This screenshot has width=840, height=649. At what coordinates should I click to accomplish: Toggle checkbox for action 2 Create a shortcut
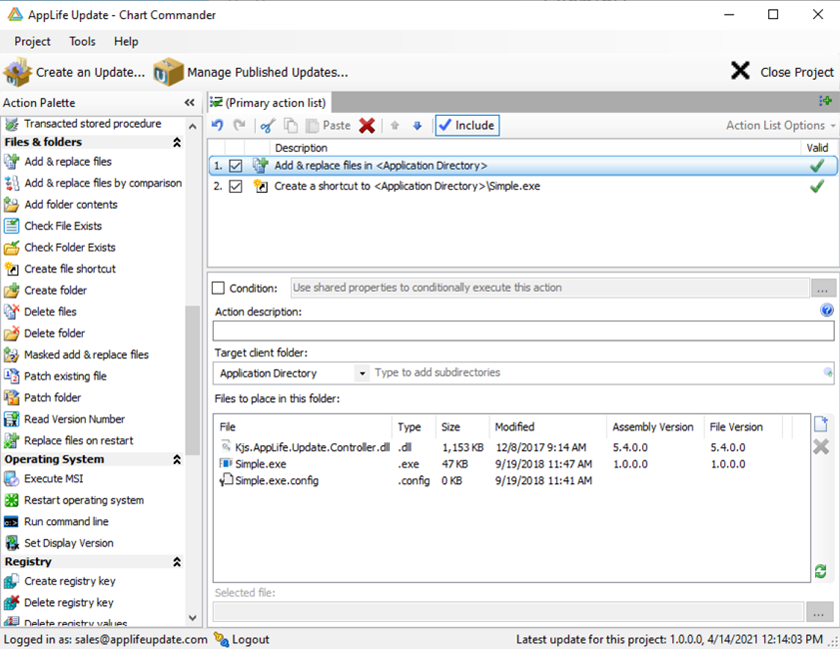coord(235,186)
